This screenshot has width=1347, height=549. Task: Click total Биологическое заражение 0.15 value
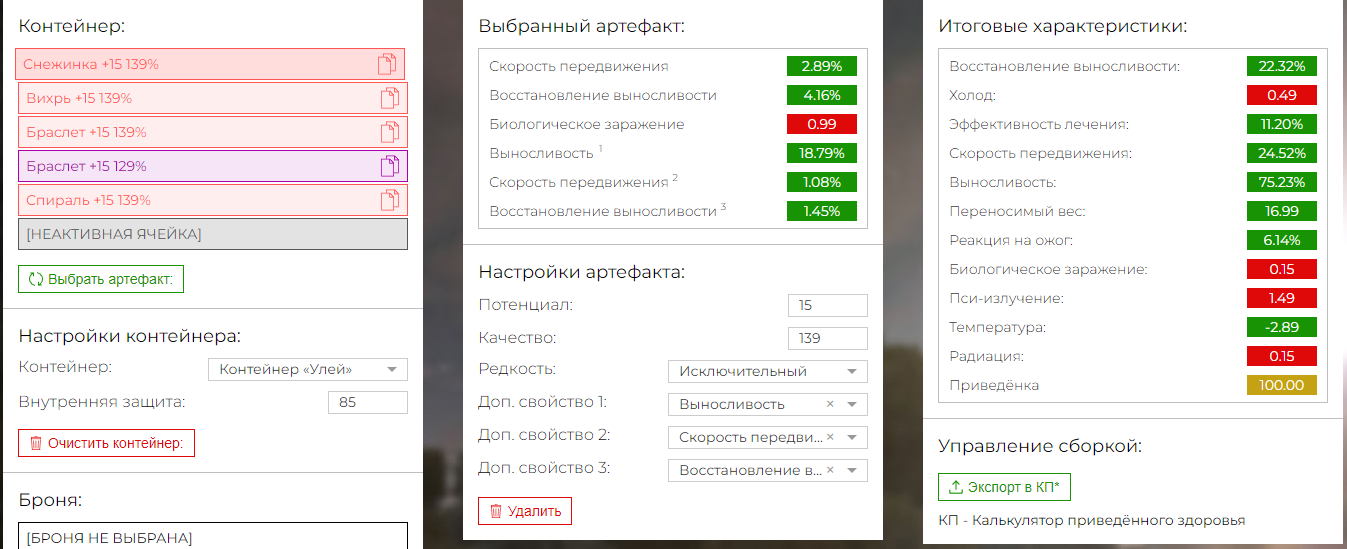1282,269
